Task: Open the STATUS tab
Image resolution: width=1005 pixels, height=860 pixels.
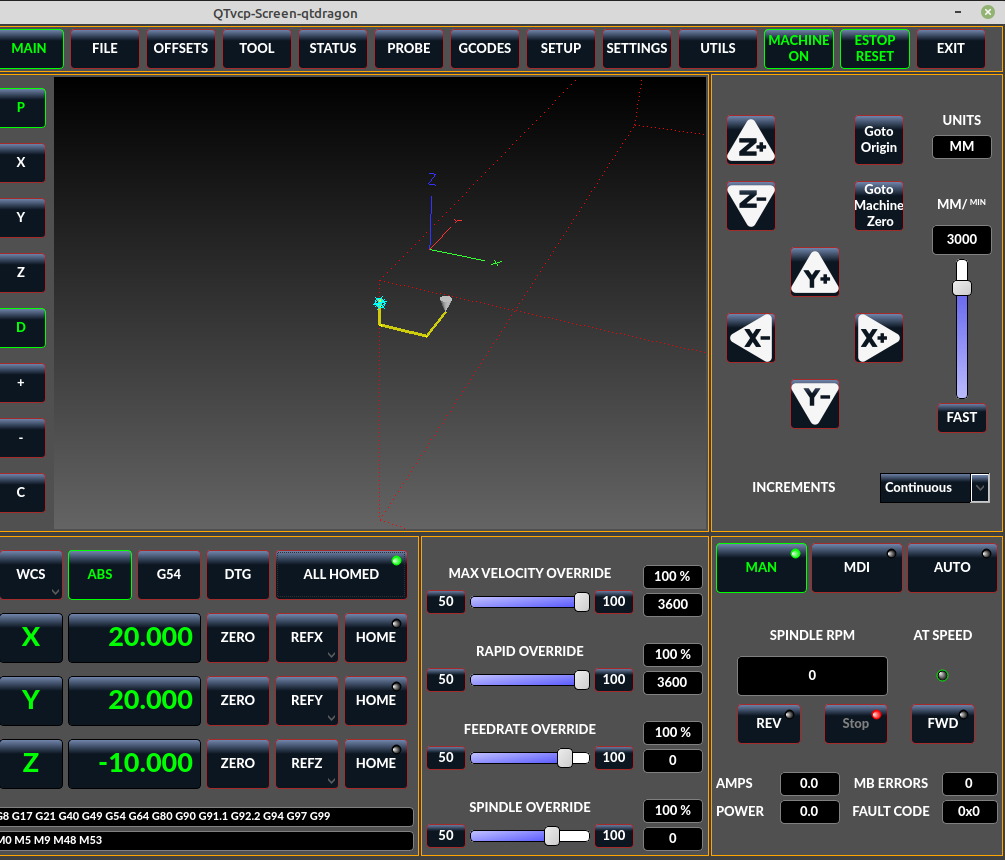Action: pyautogui.click(x=333, y=49)
